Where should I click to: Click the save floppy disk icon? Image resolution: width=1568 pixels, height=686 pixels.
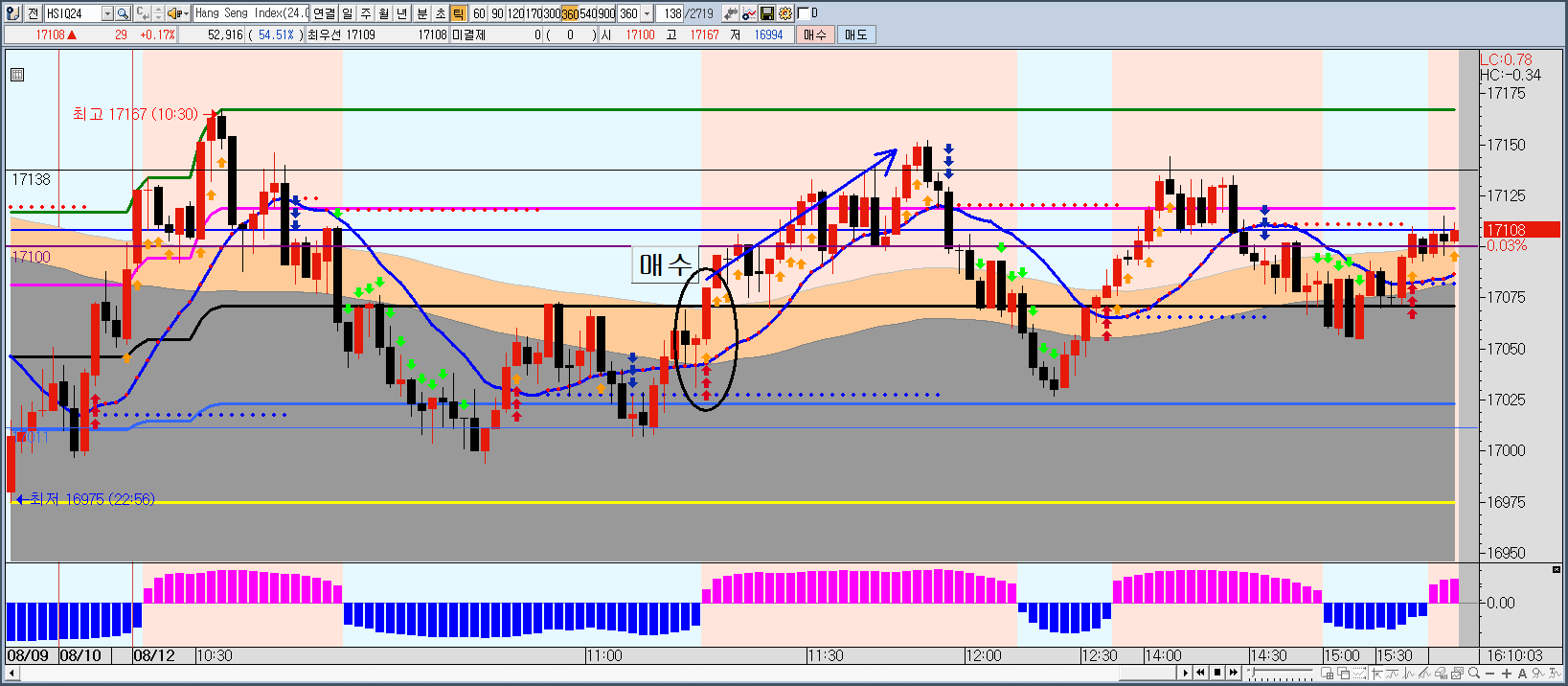(767, 13)
